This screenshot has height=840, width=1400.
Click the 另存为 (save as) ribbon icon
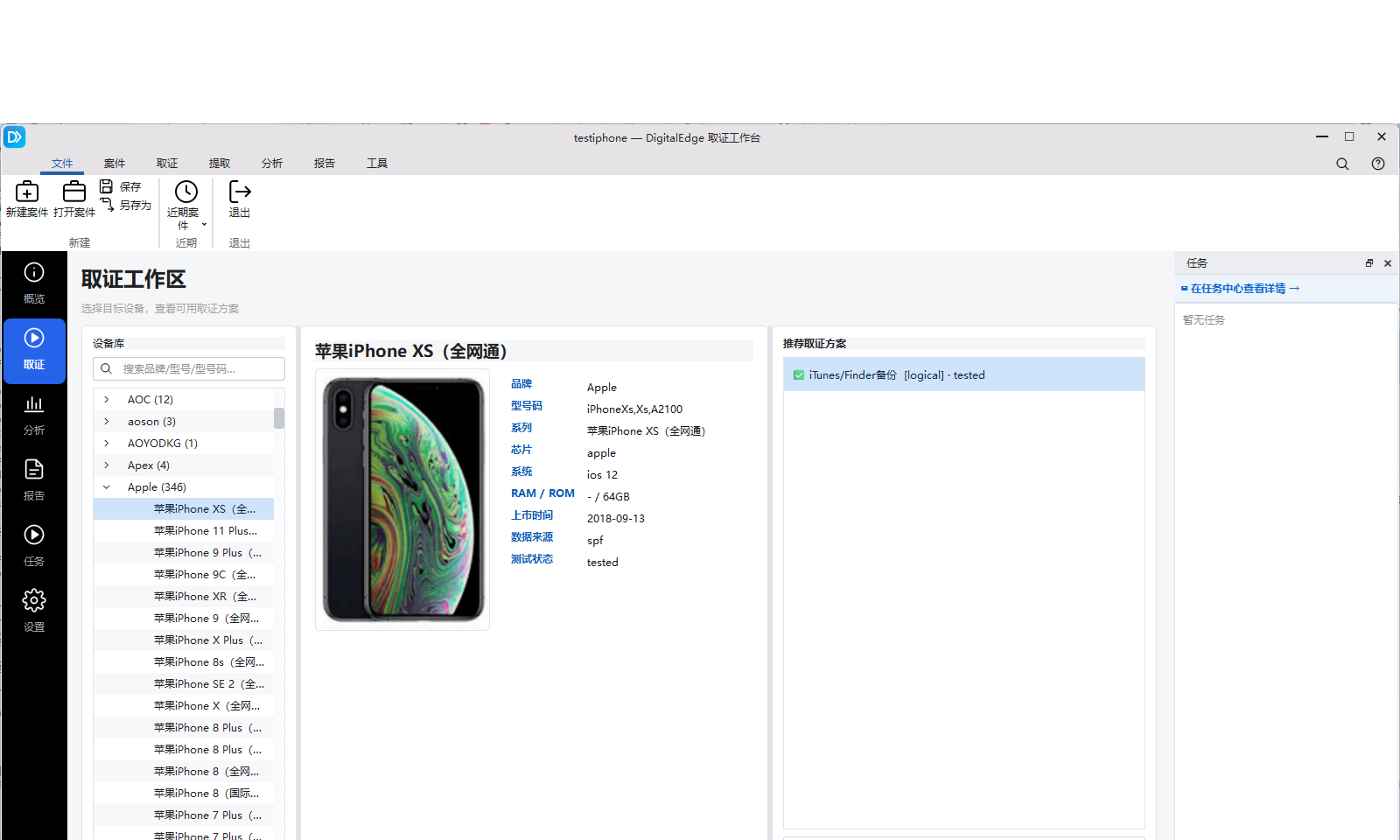click(x=107, y=205)
